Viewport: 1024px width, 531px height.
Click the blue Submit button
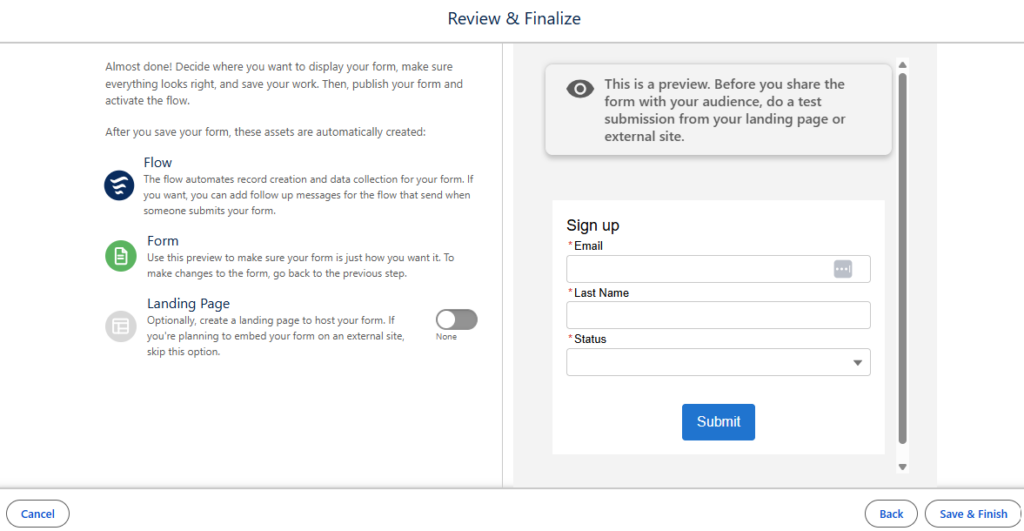click(x=718, y=422)
